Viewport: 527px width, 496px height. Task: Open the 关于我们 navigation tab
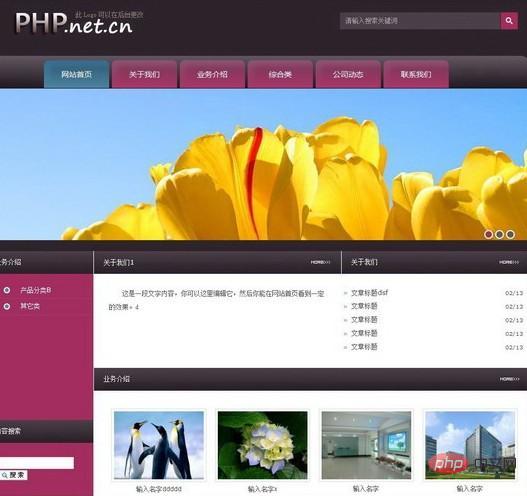(145, 74)
